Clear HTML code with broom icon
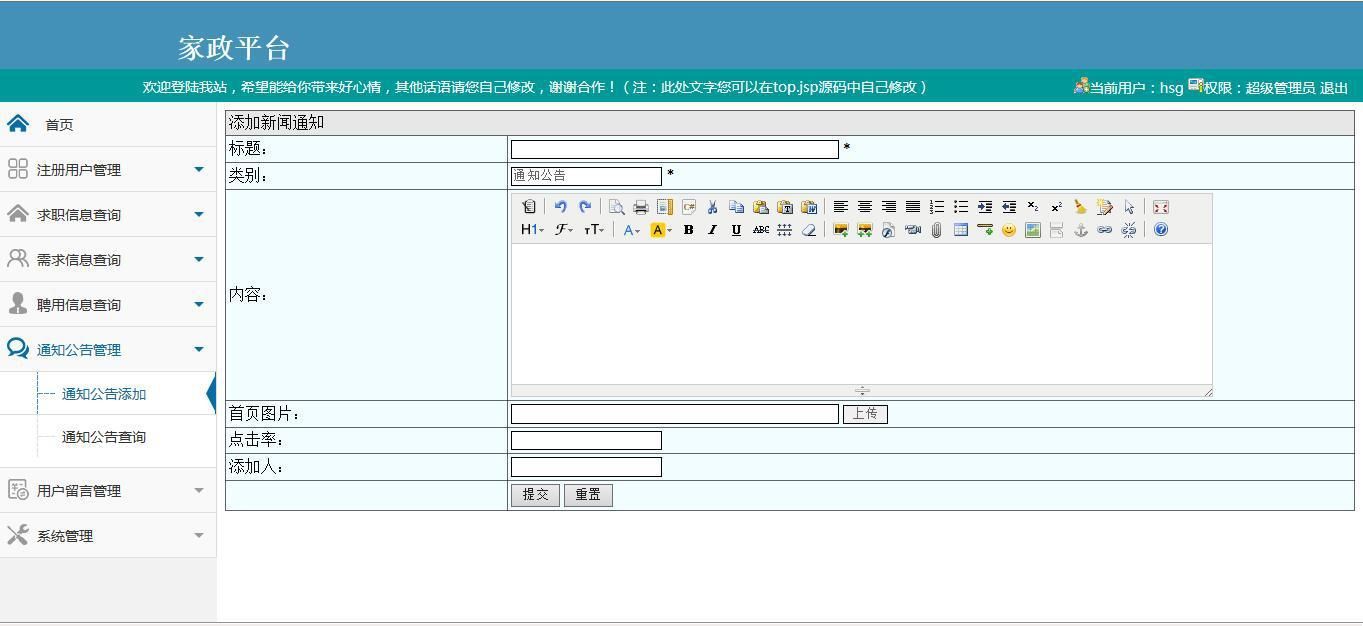This screenshot has height=626, width=1363. click(x=1081, y=207)
